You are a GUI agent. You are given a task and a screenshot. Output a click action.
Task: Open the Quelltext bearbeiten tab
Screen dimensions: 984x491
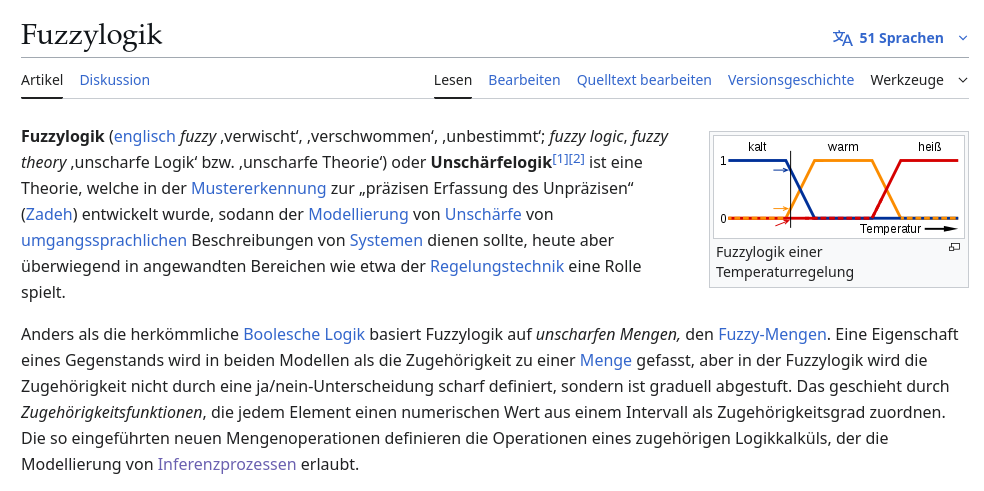[x=644, y=80]
